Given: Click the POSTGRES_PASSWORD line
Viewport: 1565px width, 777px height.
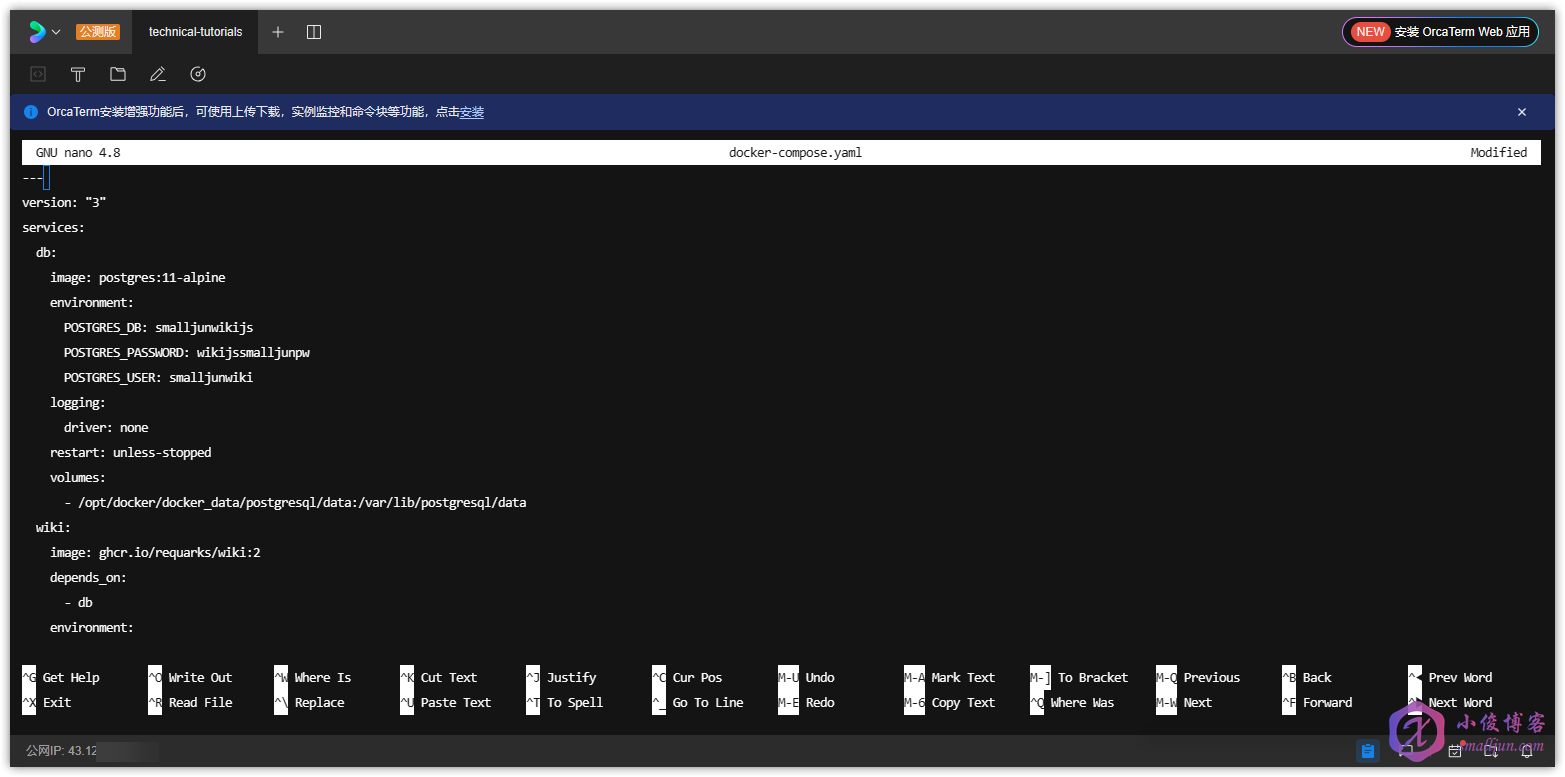Looking at the screenshot, I should 187,353.
